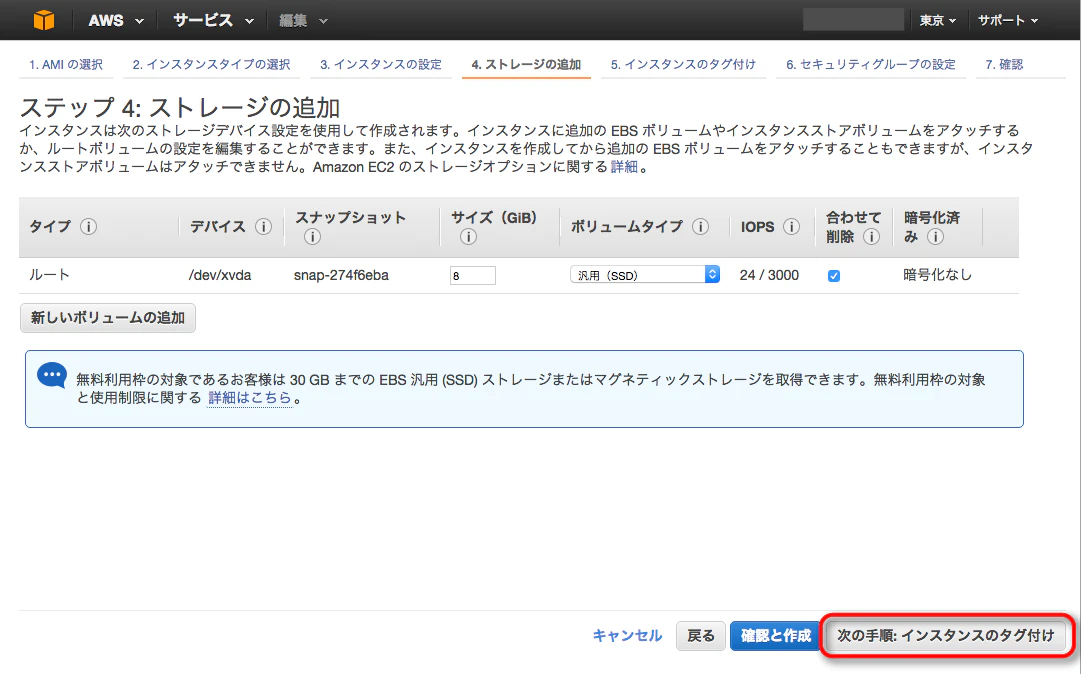This screenshot has width=1081, height=674.
Task: Click the 戻る button
Action: coord(700,635)
